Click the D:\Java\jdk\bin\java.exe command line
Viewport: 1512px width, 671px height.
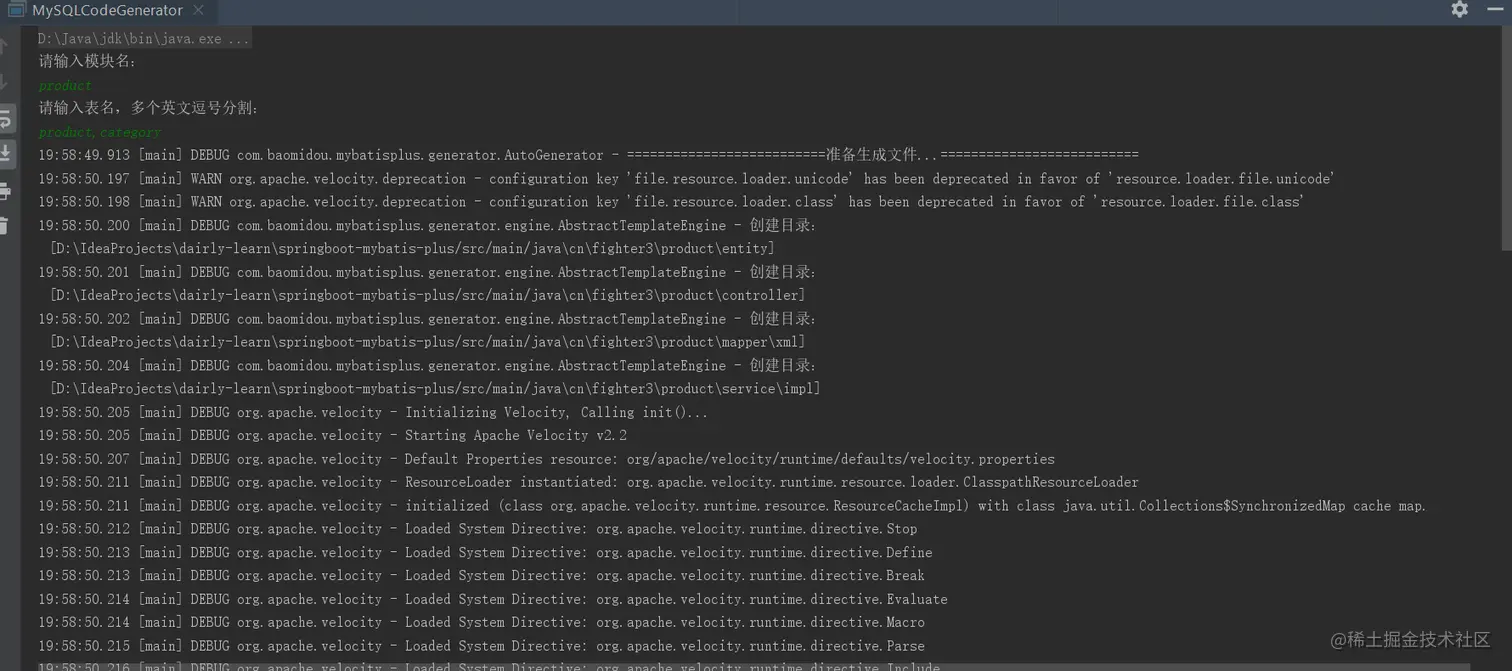(145, 39)
